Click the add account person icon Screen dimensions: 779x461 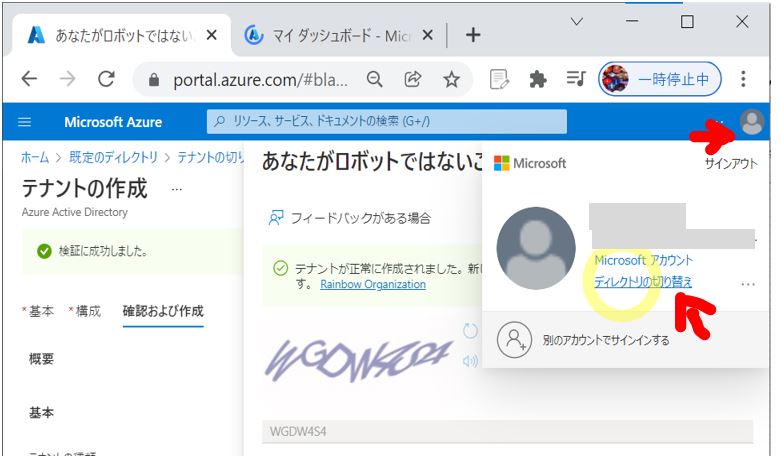514,340
